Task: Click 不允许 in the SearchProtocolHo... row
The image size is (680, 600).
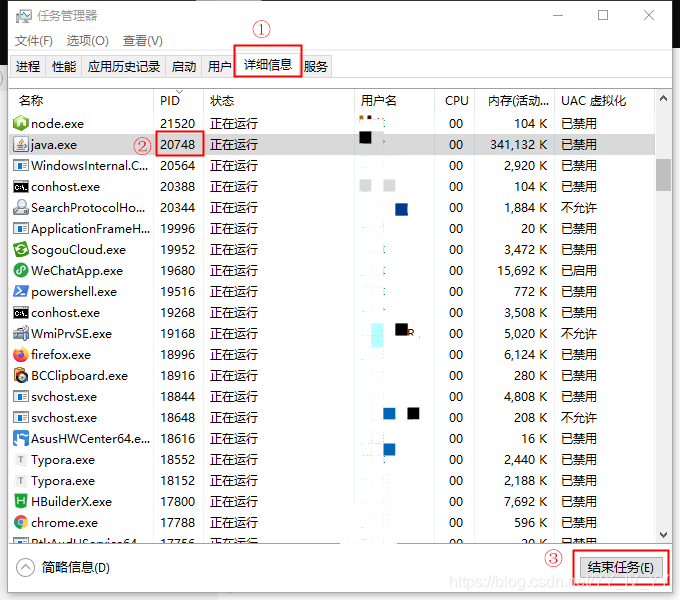Action: [579, 208]
